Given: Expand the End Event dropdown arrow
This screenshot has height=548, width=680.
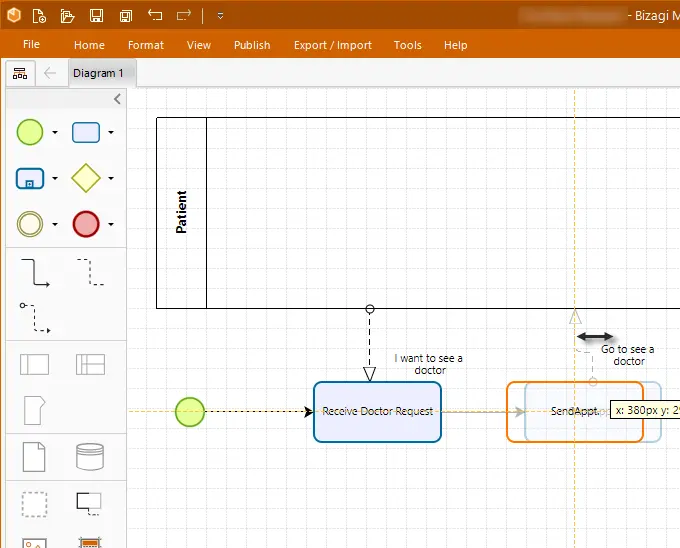Looking at the screenshot, I should click(x=111, y=224).
